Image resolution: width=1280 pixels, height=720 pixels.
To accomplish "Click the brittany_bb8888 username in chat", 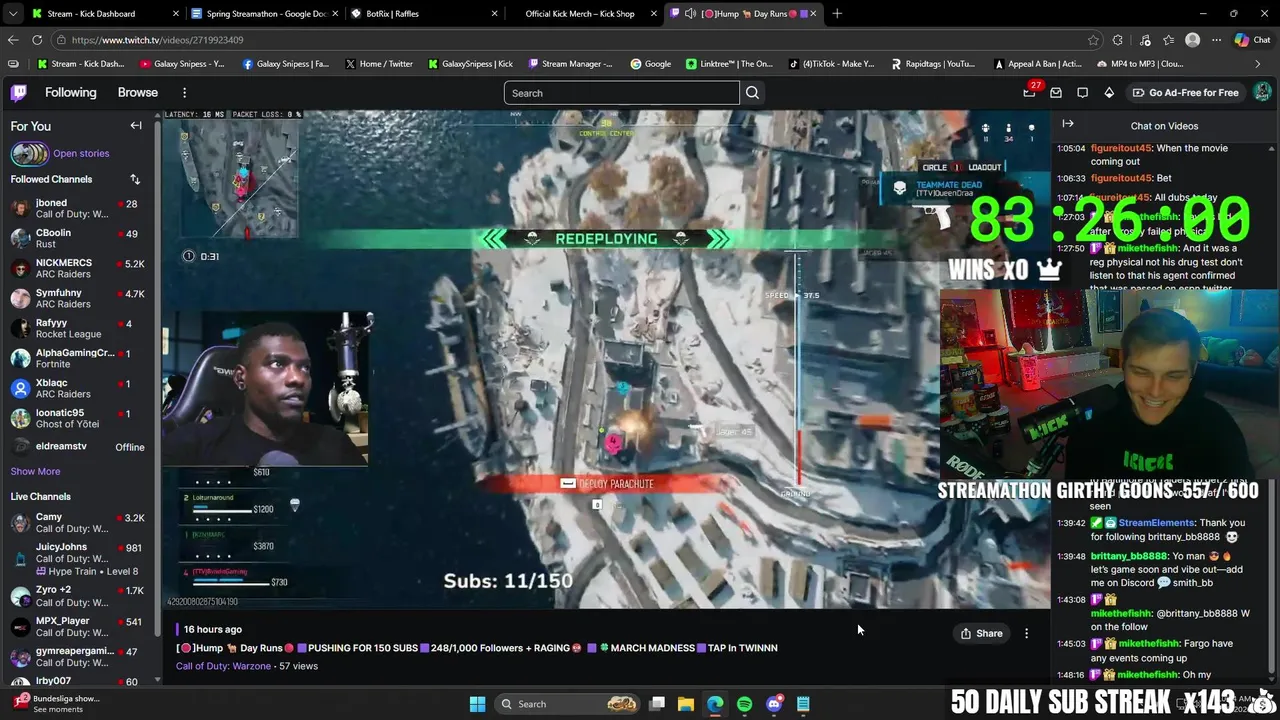I will point(1128,556).
